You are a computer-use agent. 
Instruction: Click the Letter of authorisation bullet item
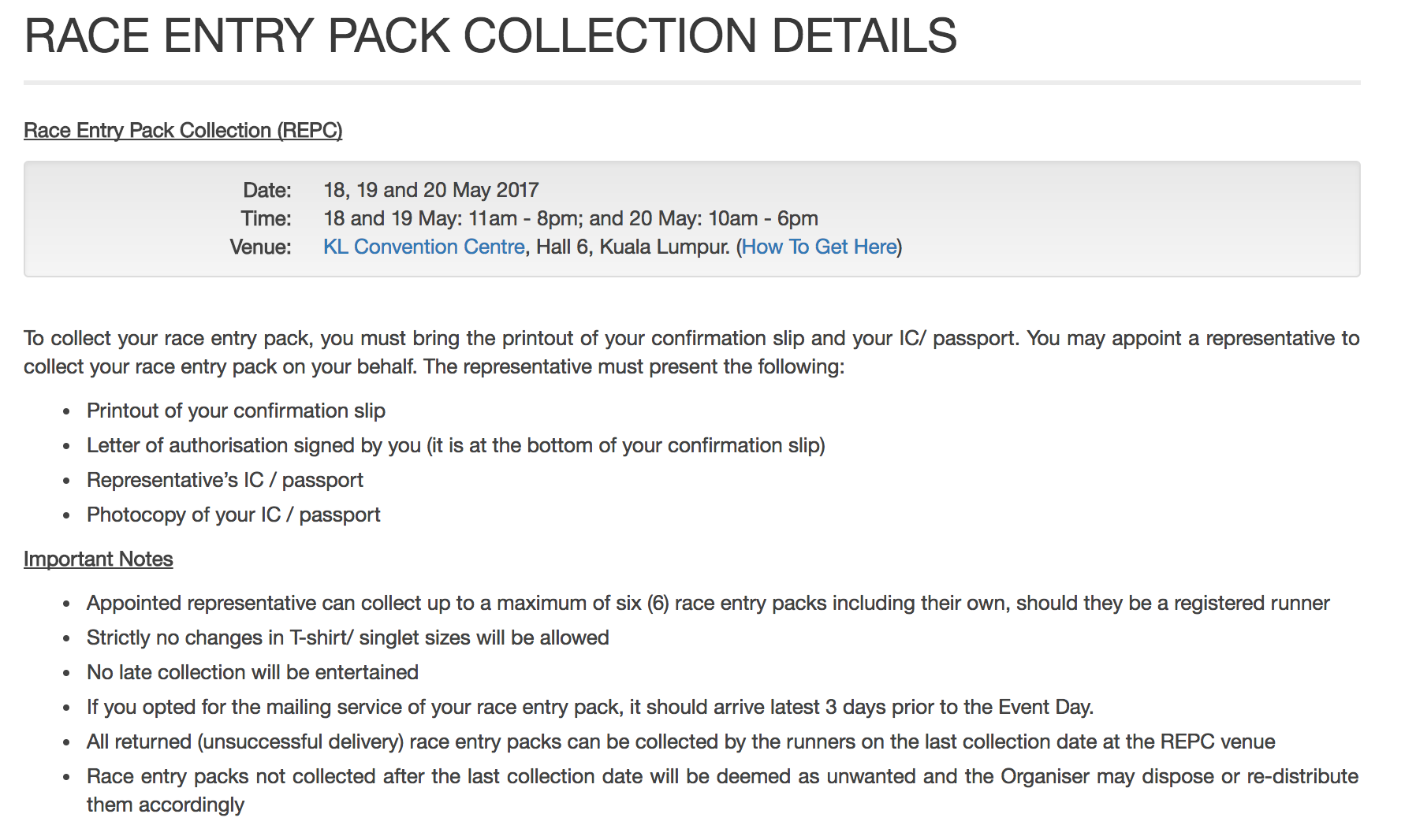(x=455, y=445)
